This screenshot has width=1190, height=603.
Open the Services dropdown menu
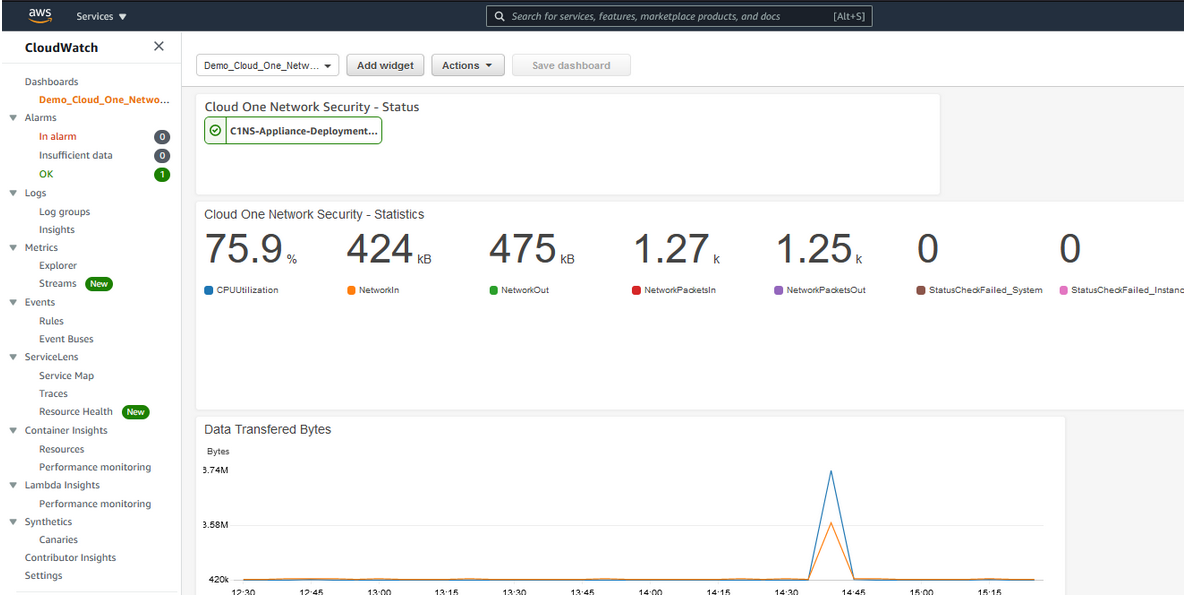click(102, 16)
